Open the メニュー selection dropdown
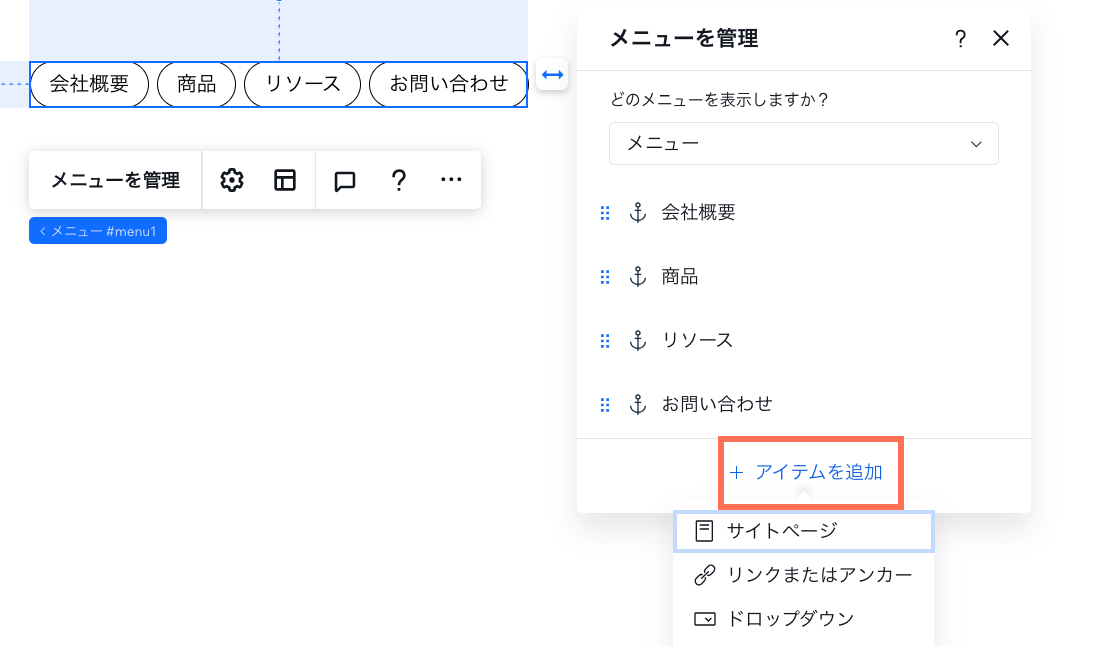Image resolution: width=1108 pixels, height=646 pixels. [803, 143]
